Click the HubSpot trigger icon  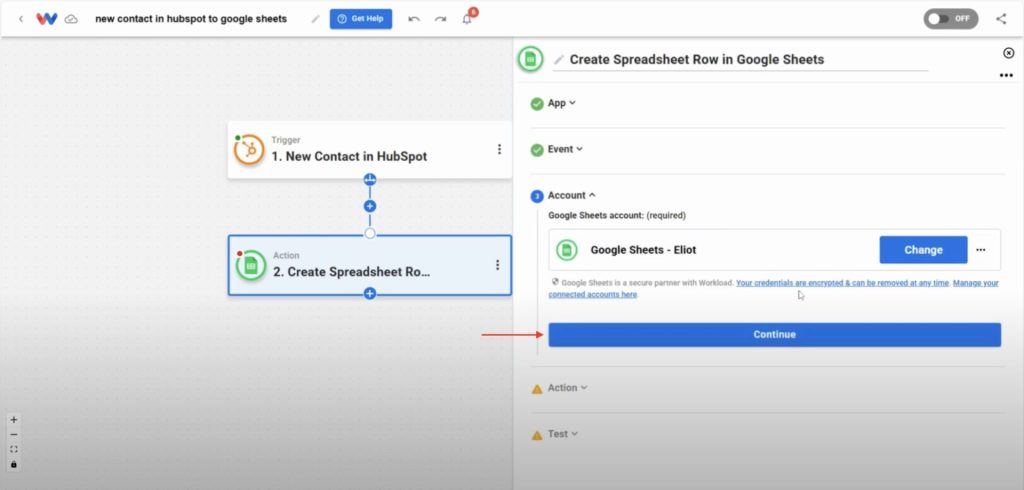(249, 150)
